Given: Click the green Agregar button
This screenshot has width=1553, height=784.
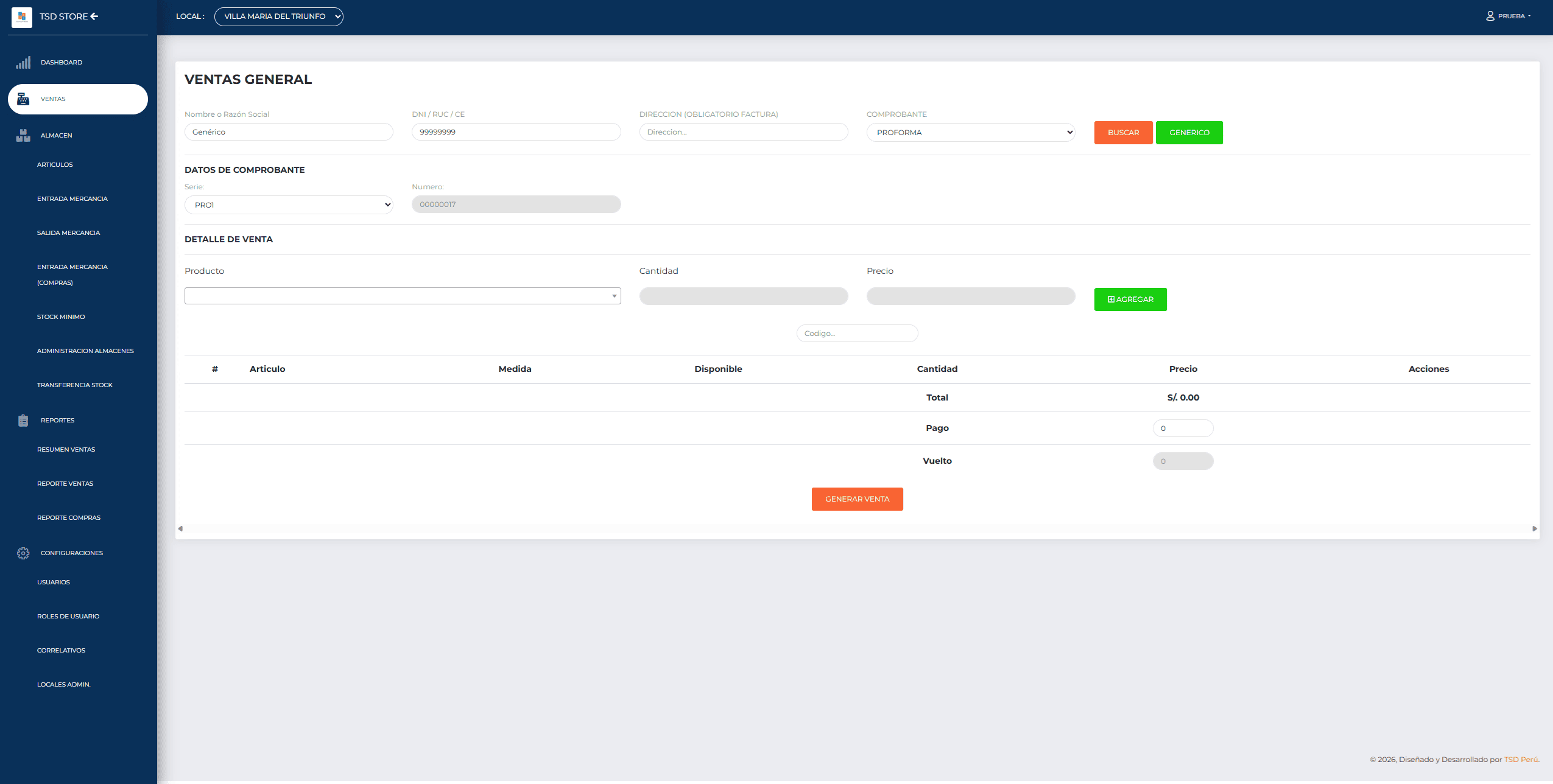Looking at the screenshot, I should 1130,299.
